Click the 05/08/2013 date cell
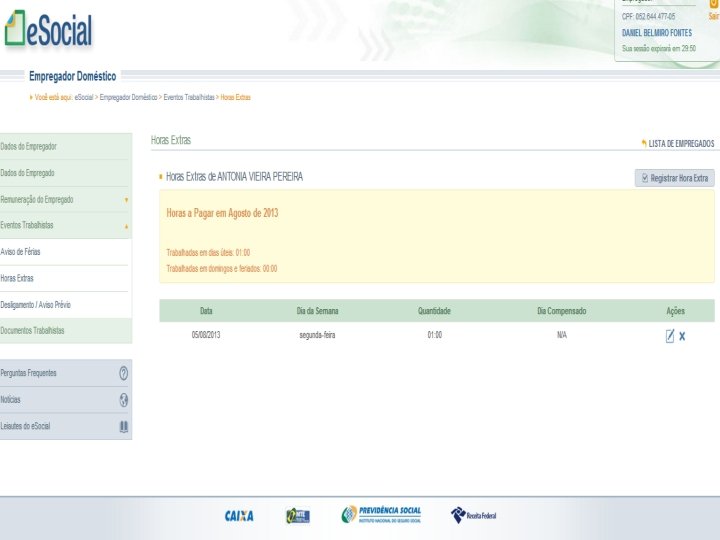The image size is (720, 540). [206, 335]
